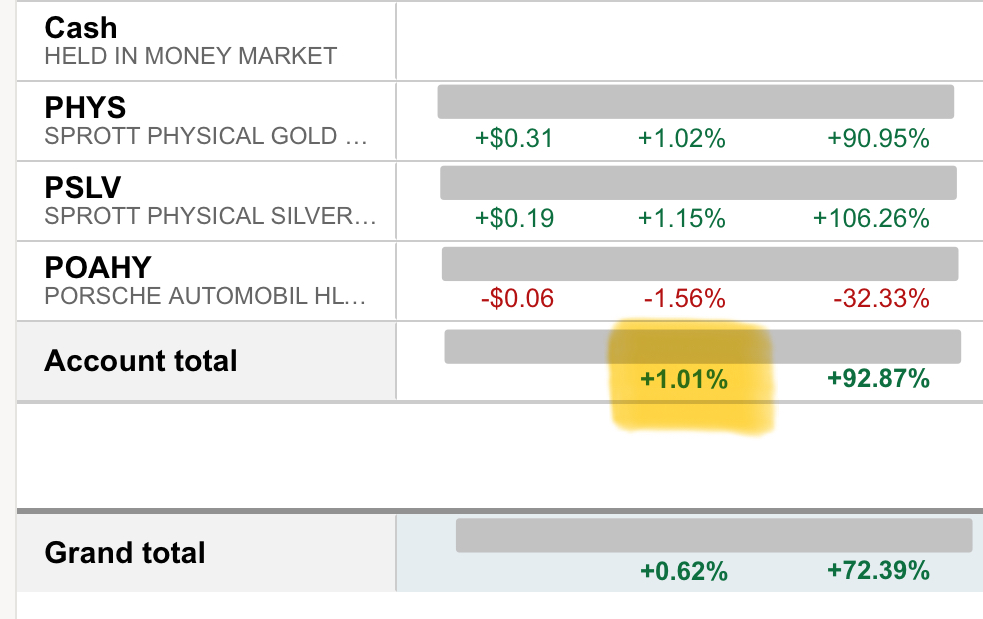Click the Sprott Physical Silver description
Screen dimensions: 983x619
[210, 217]
